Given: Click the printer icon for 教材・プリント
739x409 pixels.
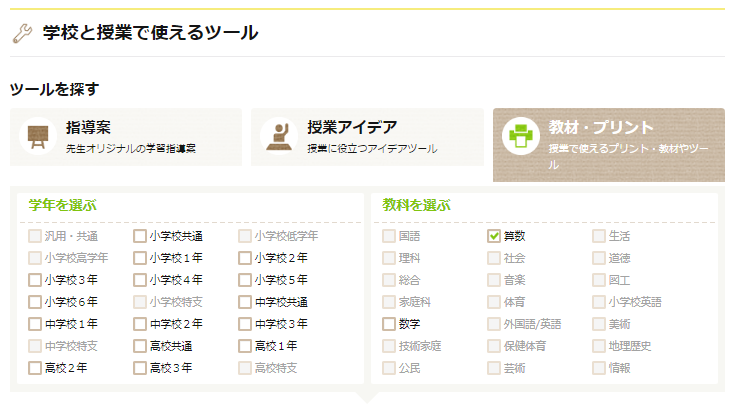Looking at the screenshot, I should 519,136.
